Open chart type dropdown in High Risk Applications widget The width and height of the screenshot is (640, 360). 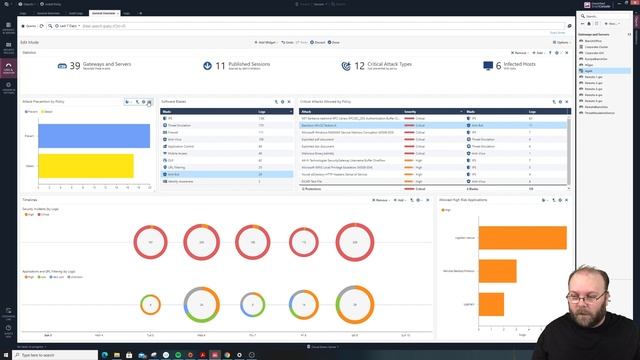pyautogui.click(x=544, y=200)
